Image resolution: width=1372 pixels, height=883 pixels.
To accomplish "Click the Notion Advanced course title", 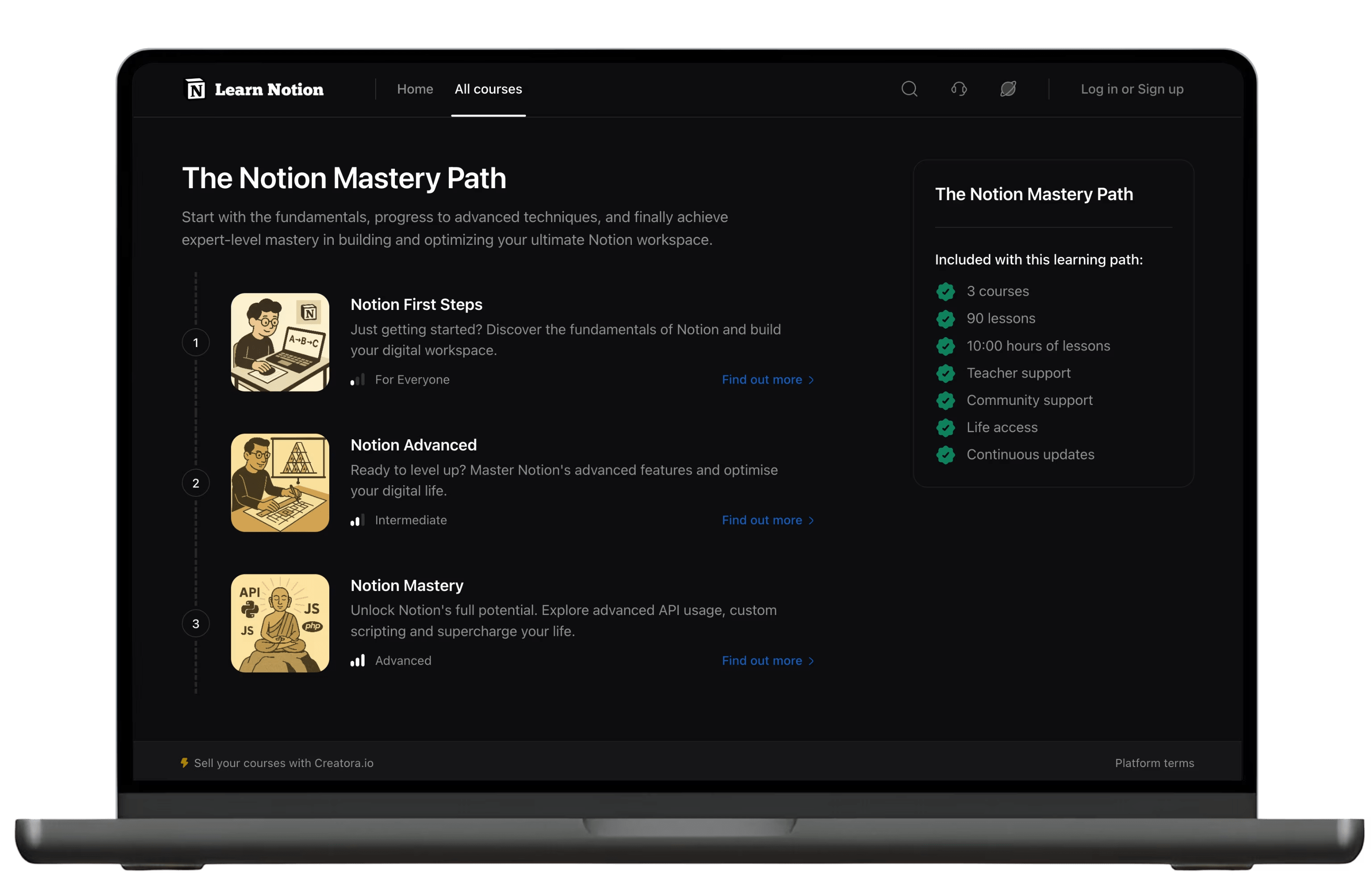I will coord(414,445).
